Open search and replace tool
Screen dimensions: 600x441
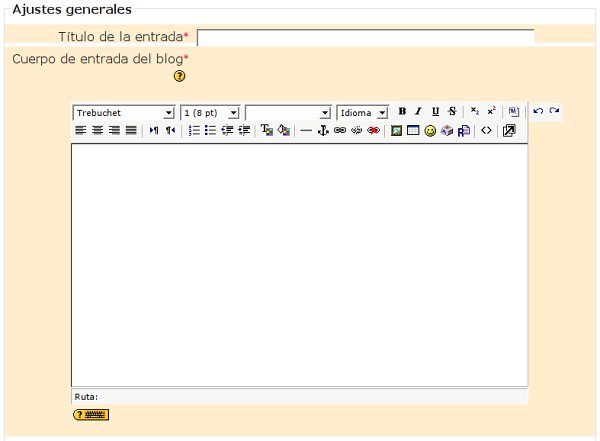tap(464, 131)
